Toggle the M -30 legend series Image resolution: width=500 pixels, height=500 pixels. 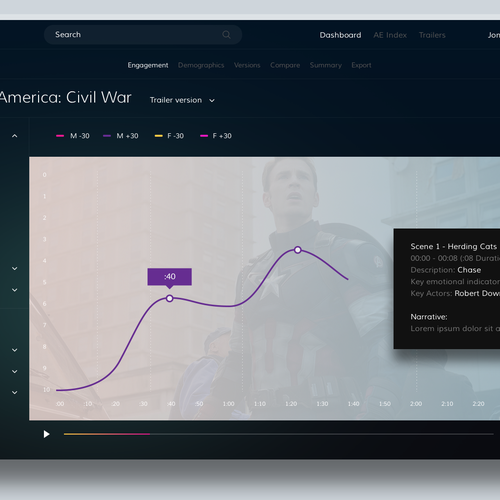click(73, 136)
